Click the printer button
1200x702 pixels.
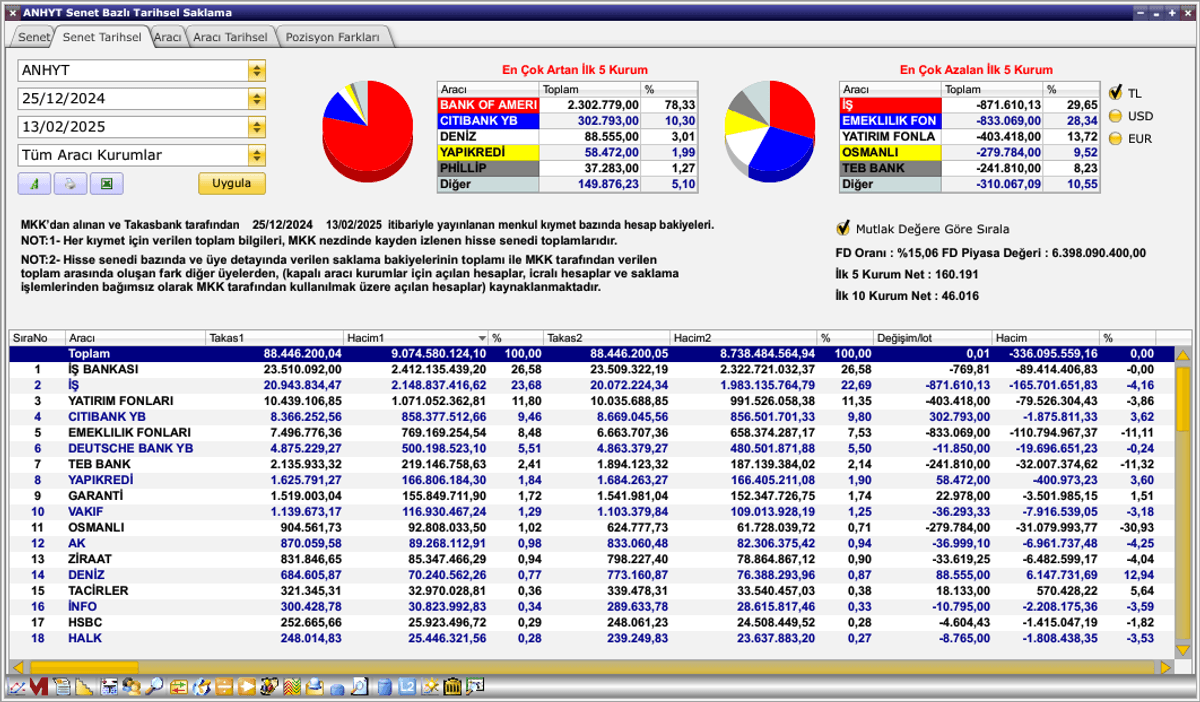tap(69, 184)
